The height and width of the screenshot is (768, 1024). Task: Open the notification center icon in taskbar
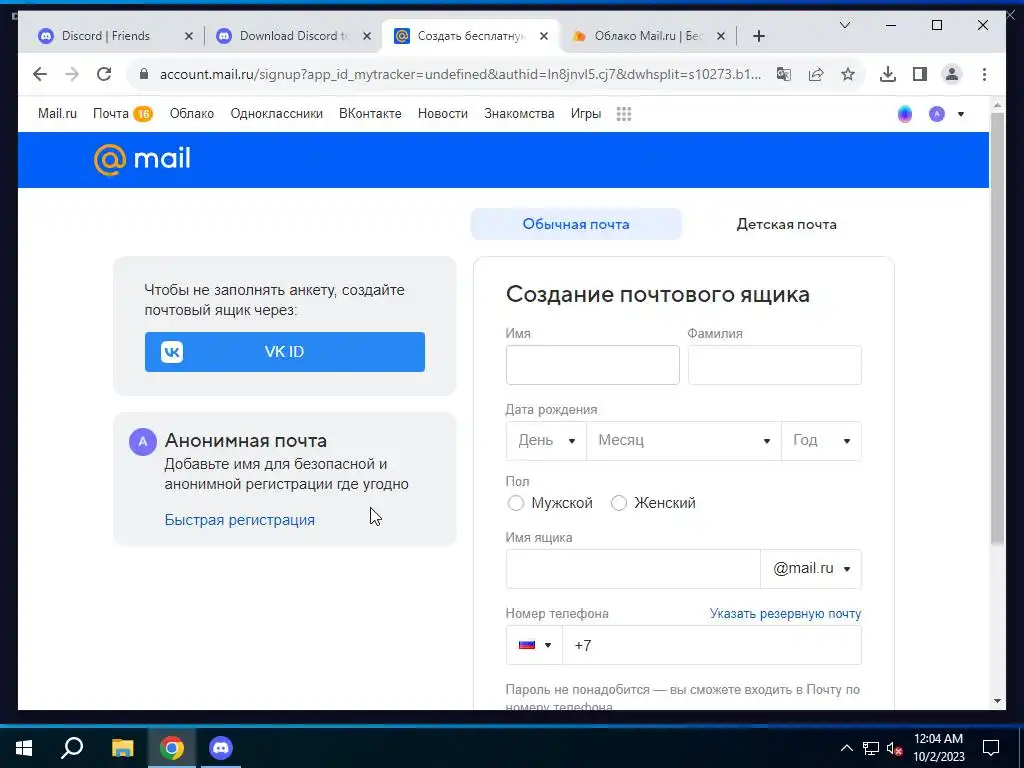coord(991,748)
